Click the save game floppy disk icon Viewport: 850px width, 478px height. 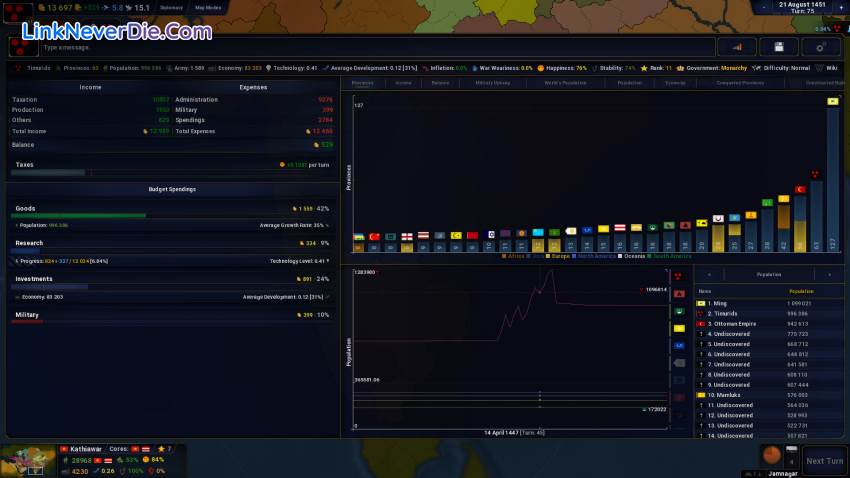(x=779, y=47)
